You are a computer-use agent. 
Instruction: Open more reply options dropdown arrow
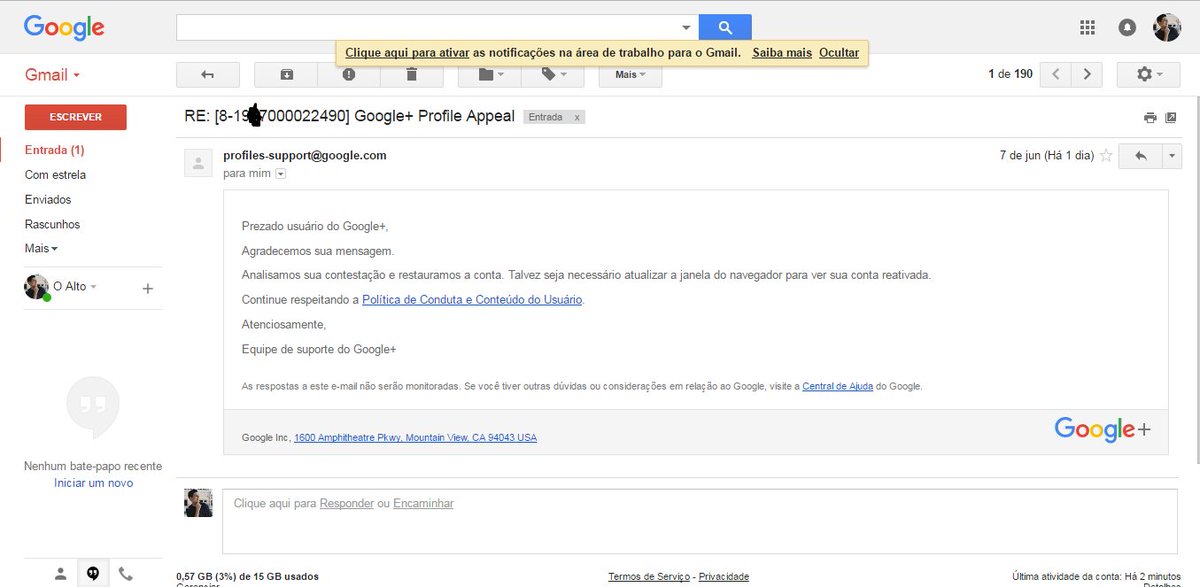1172,156
